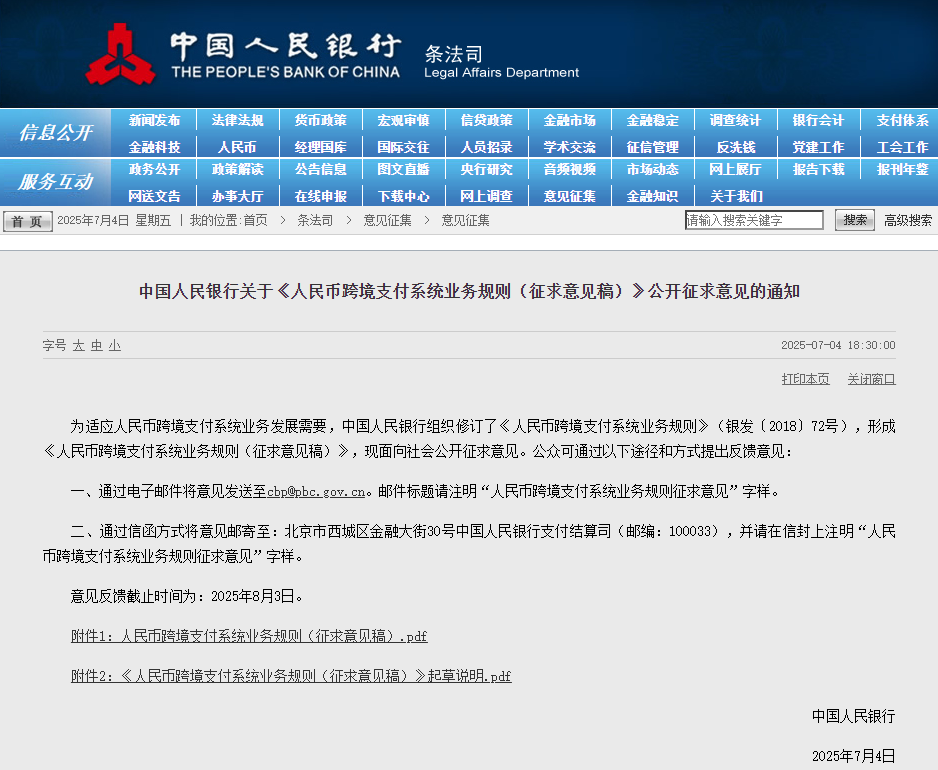Image resolution: width=938 pixels, height=770 pixels.
Task: Click the 打印本页 print page link
Action: pyautogui.click(x=805, y=379)
